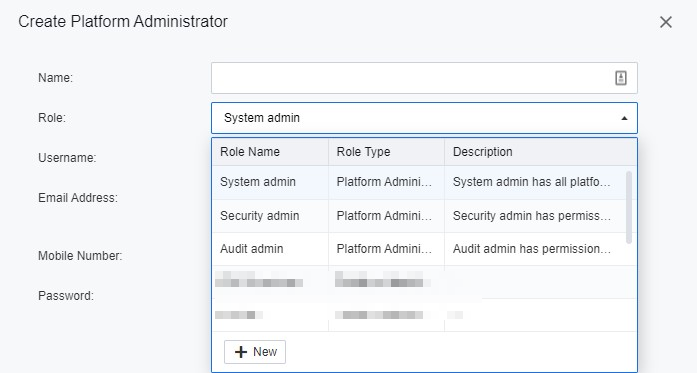Image resolution: width=697 pixels, height=373 pixels.
Task: Click the Description column header
Action: pos(540,152)
